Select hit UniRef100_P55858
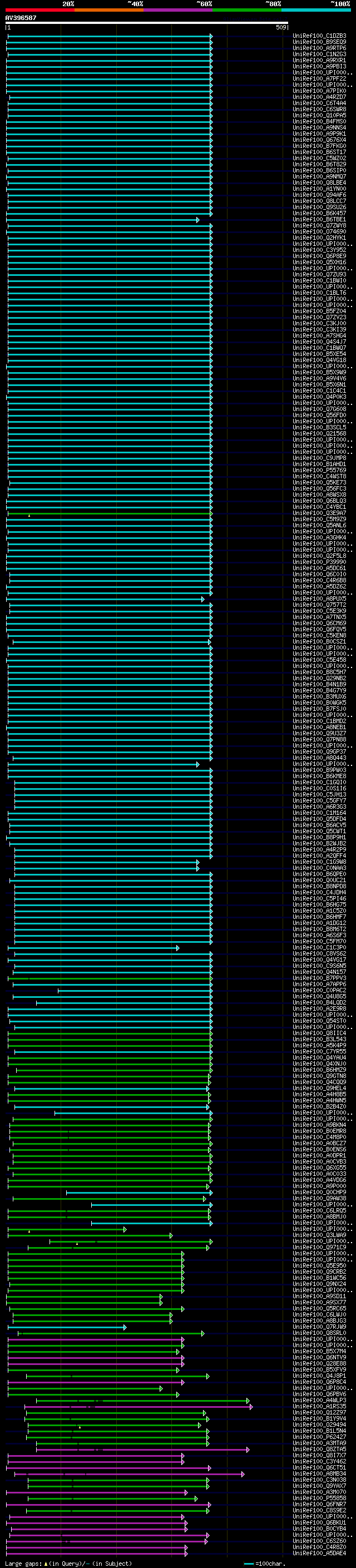This screenshot has height=1568, width=356. pyautogui.click(x=319, y=1498)
